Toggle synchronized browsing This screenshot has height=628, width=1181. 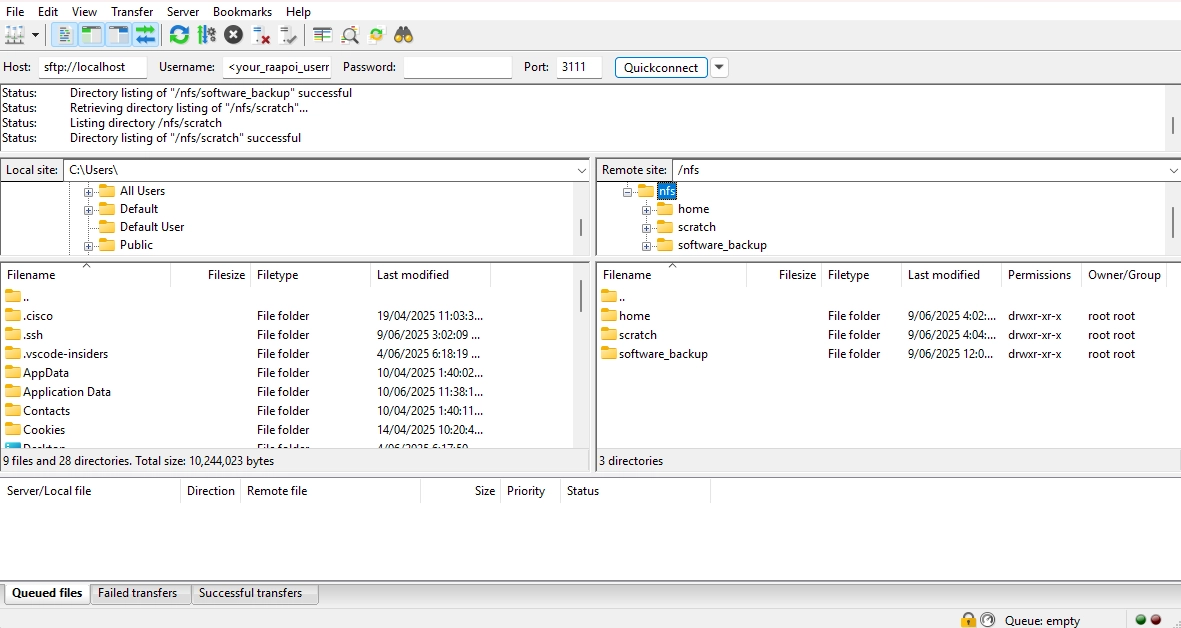point(377,35)
